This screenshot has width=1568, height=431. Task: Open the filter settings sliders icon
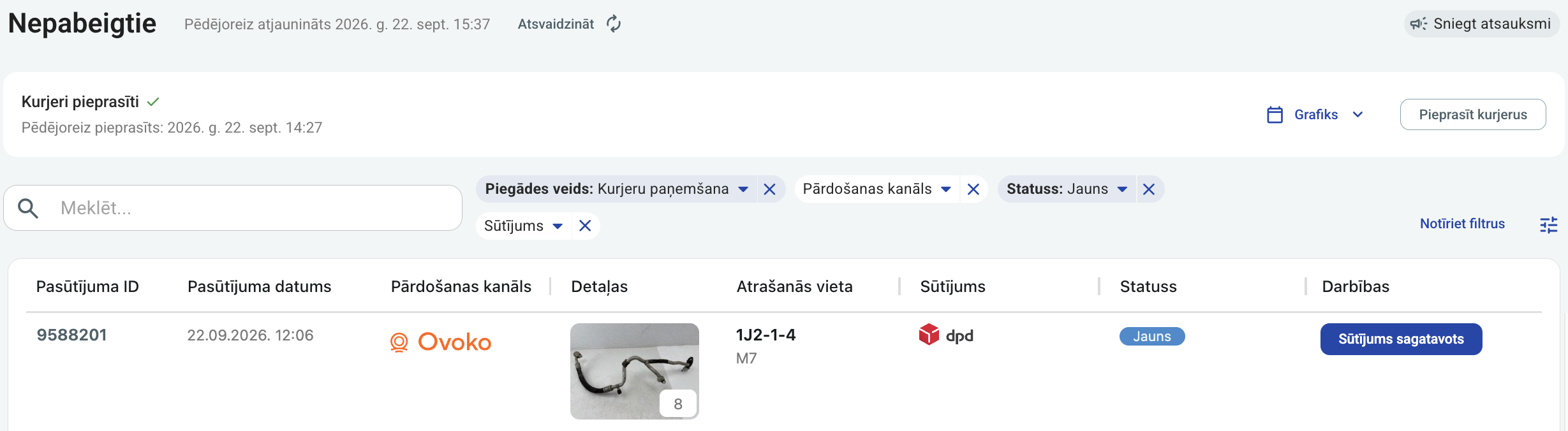coord(1549,224)
